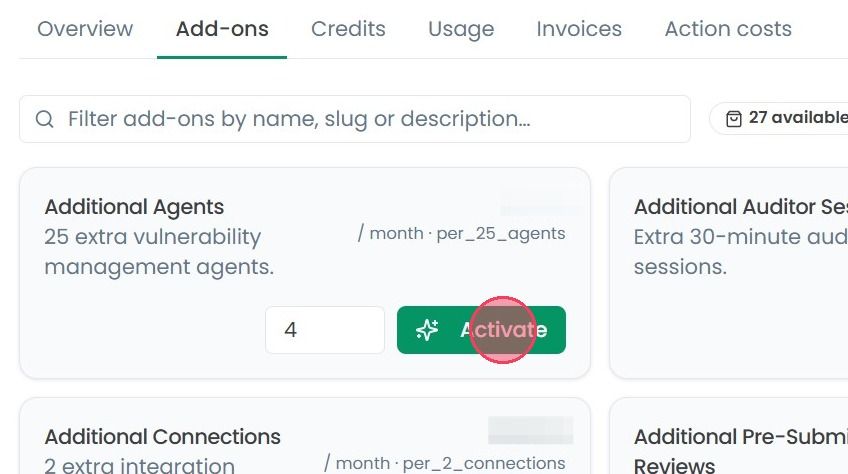Click the quantity field showing 4
Screen dimensions: 848x474
(325, 330)
